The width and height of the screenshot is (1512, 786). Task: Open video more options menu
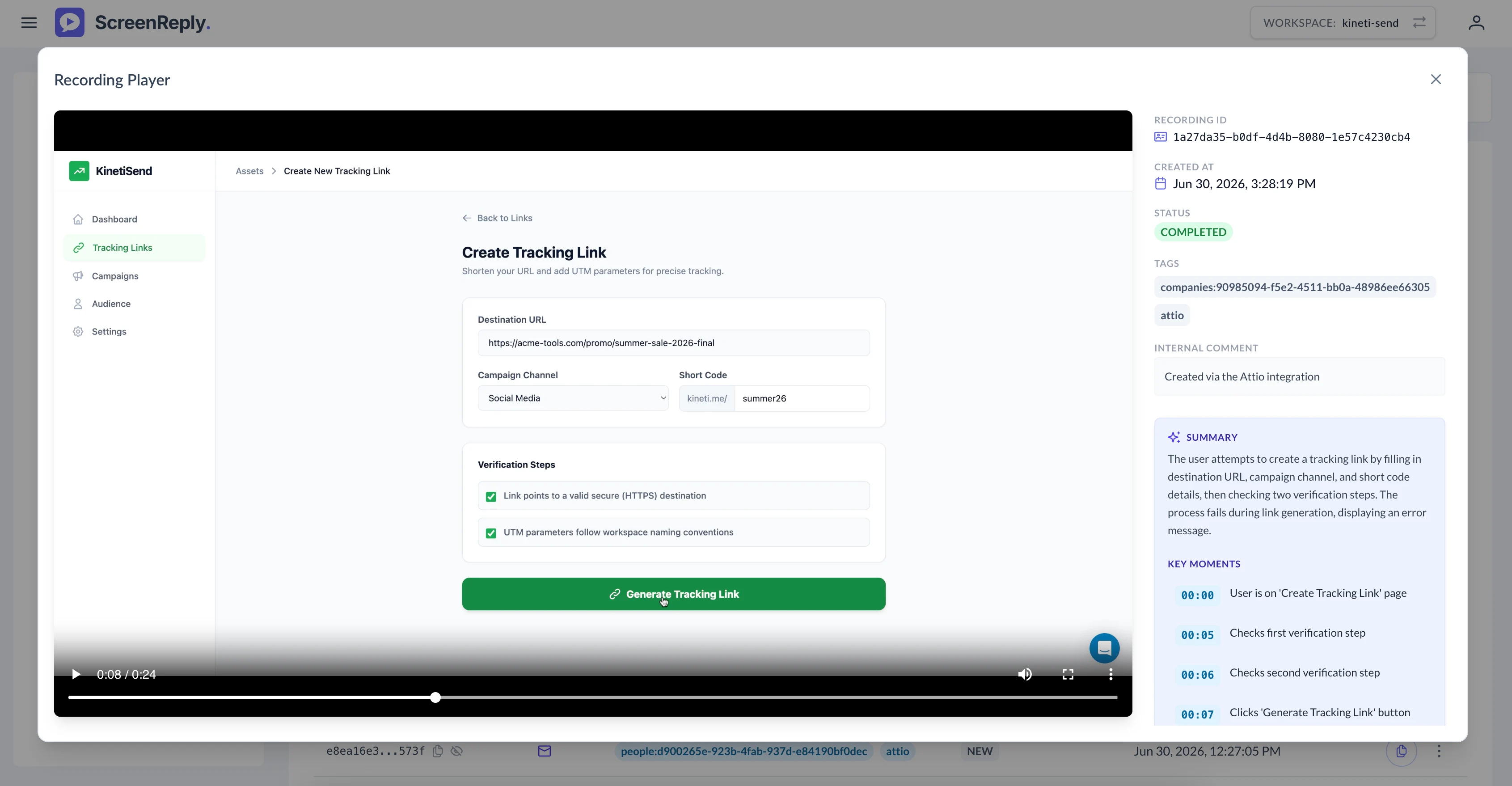pyautogui.click(x=1111, y=675)
